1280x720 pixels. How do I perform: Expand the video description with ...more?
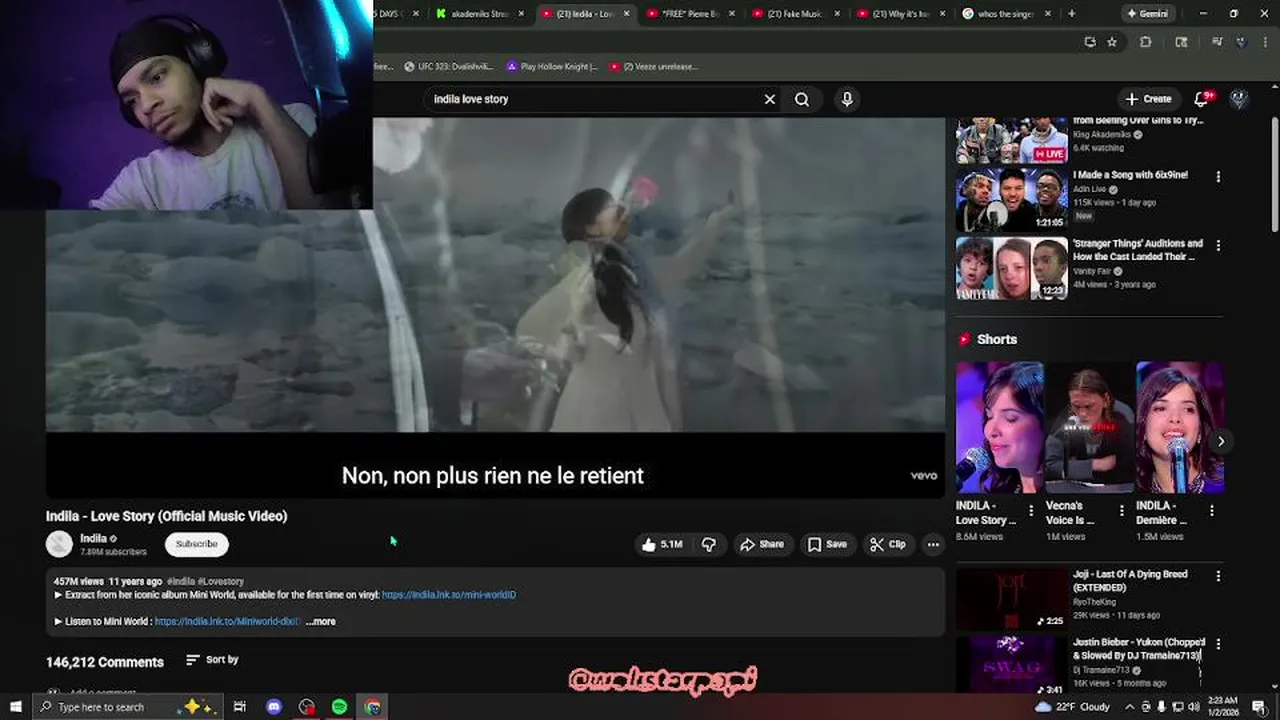coord(321,621)
